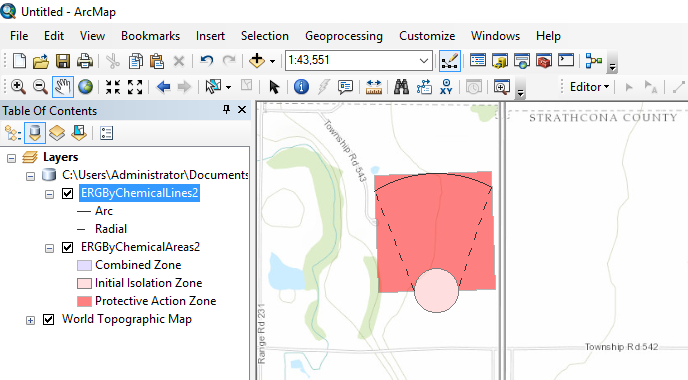Viewport: 688px width, 380px height.
Task: Go back to previous extent
Action: [163, 87]
